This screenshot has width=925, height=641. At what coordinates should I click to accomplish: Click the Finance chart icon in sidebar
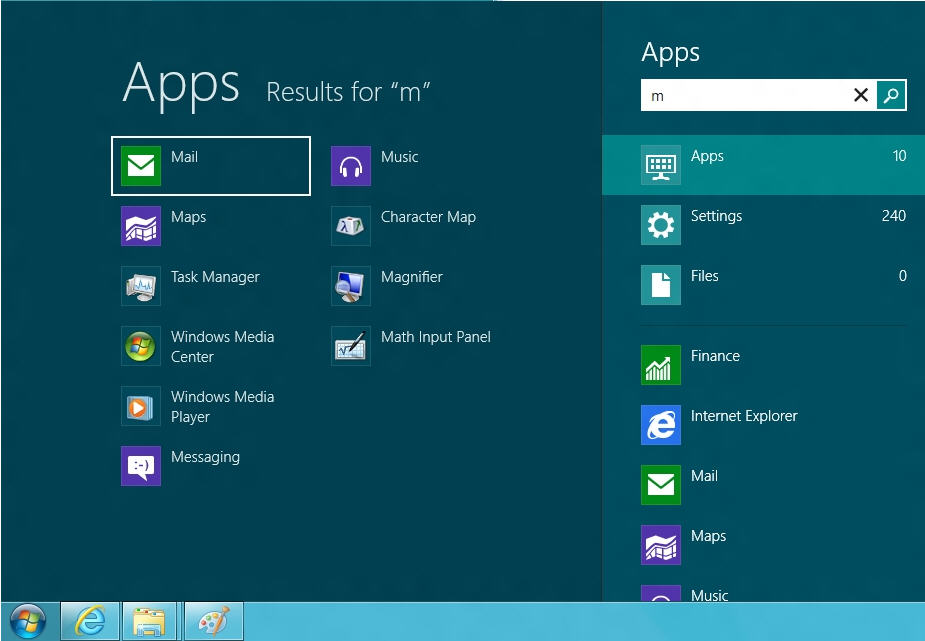[661, 365]
